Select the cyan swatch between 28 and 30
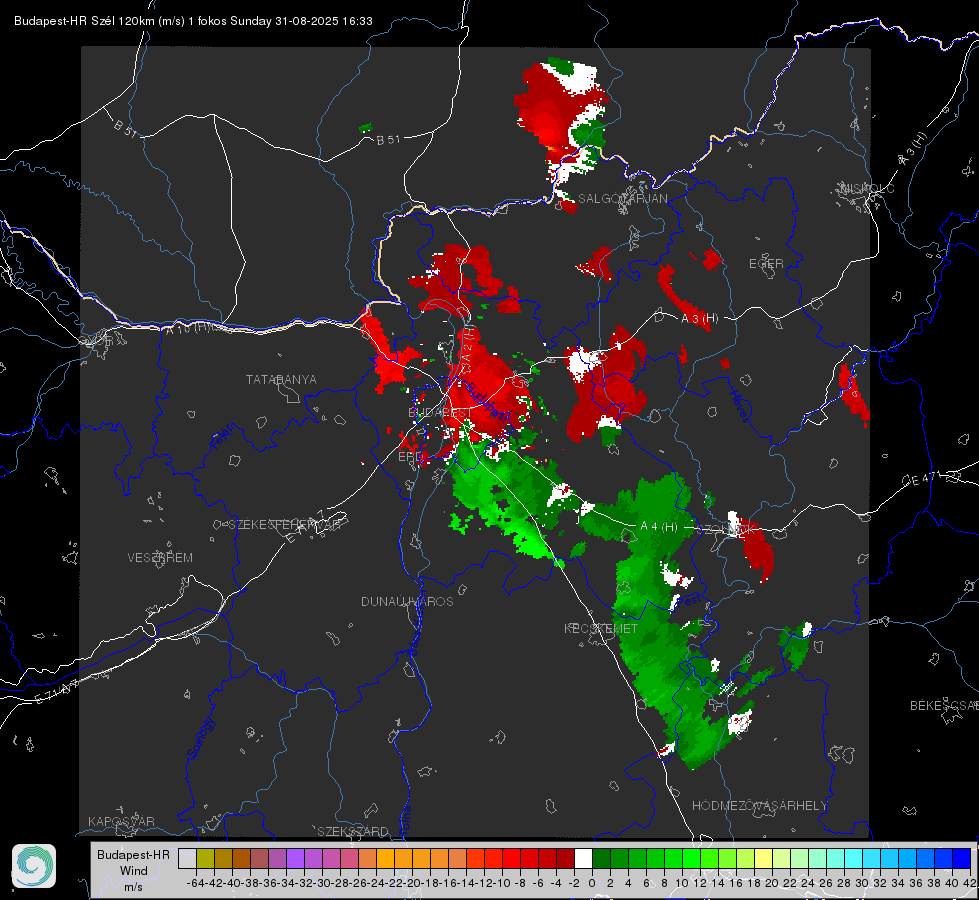The image size is (979, 900). point(854,859)
